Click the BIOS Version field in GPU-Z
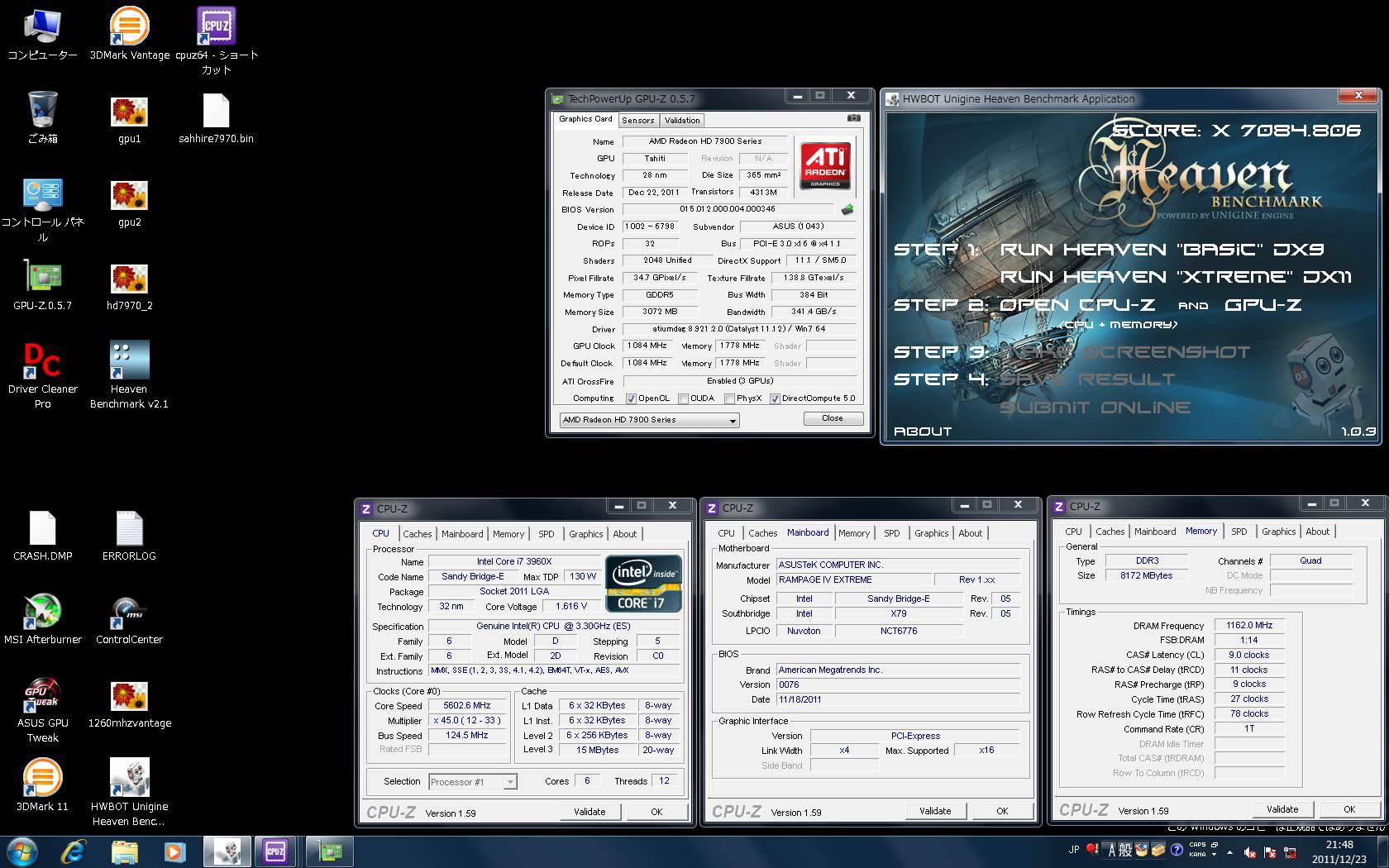Viewport: 1389px width, 868px height. 728,209
